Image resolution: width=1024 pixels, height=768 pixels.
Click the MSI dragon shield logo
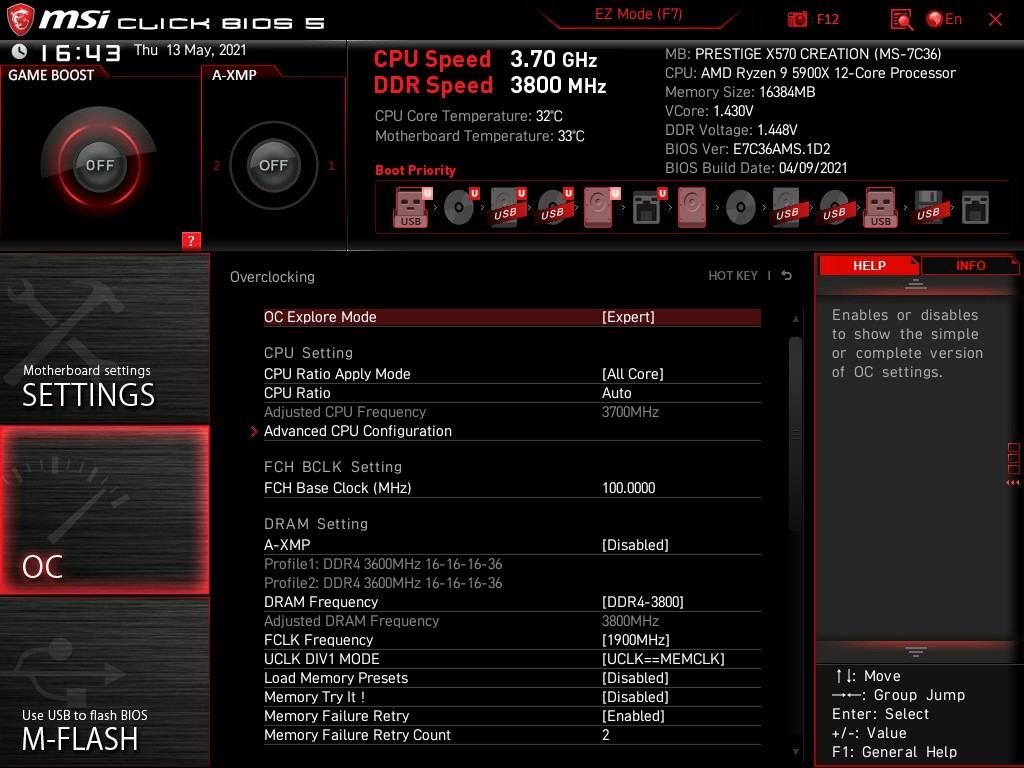[x=20, y=19]
